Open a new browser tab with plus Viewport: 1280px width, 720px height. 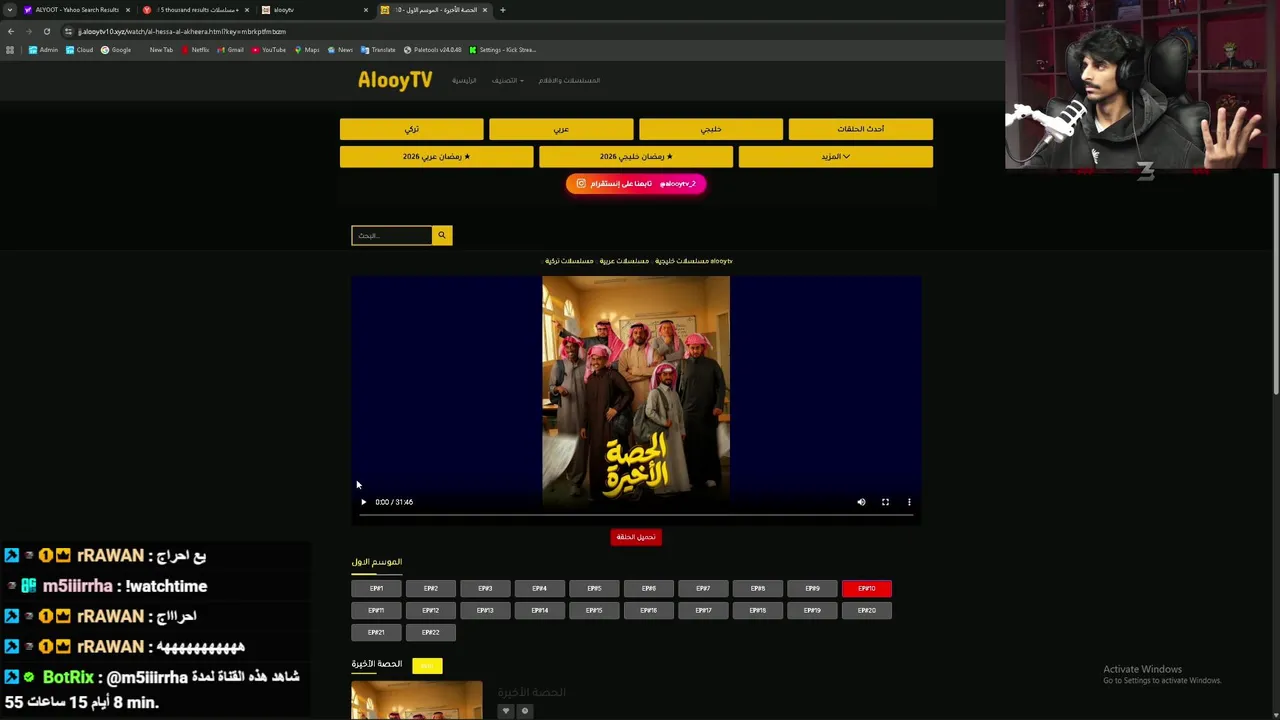(502, 10)
